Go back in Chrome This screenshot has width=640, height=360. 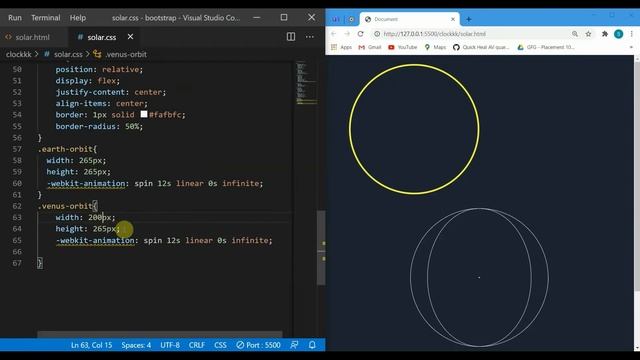point(333,34)
